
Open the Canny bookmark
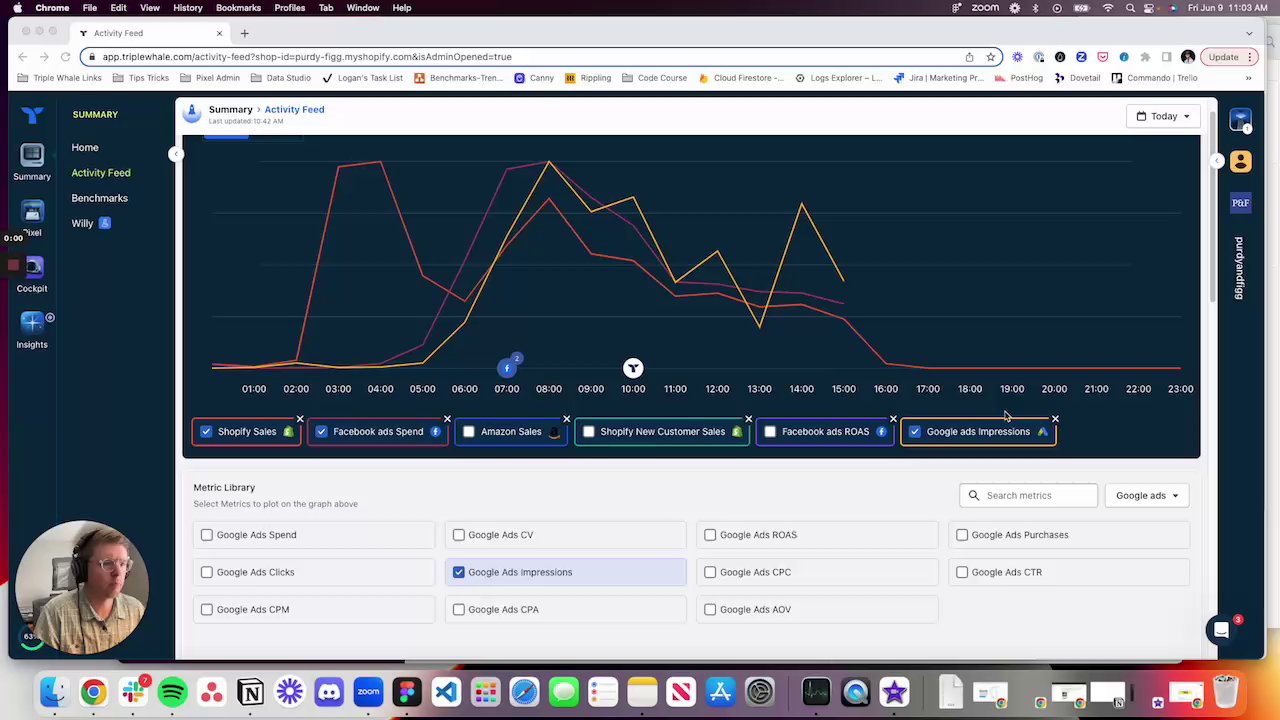click(x=534, y=78)
